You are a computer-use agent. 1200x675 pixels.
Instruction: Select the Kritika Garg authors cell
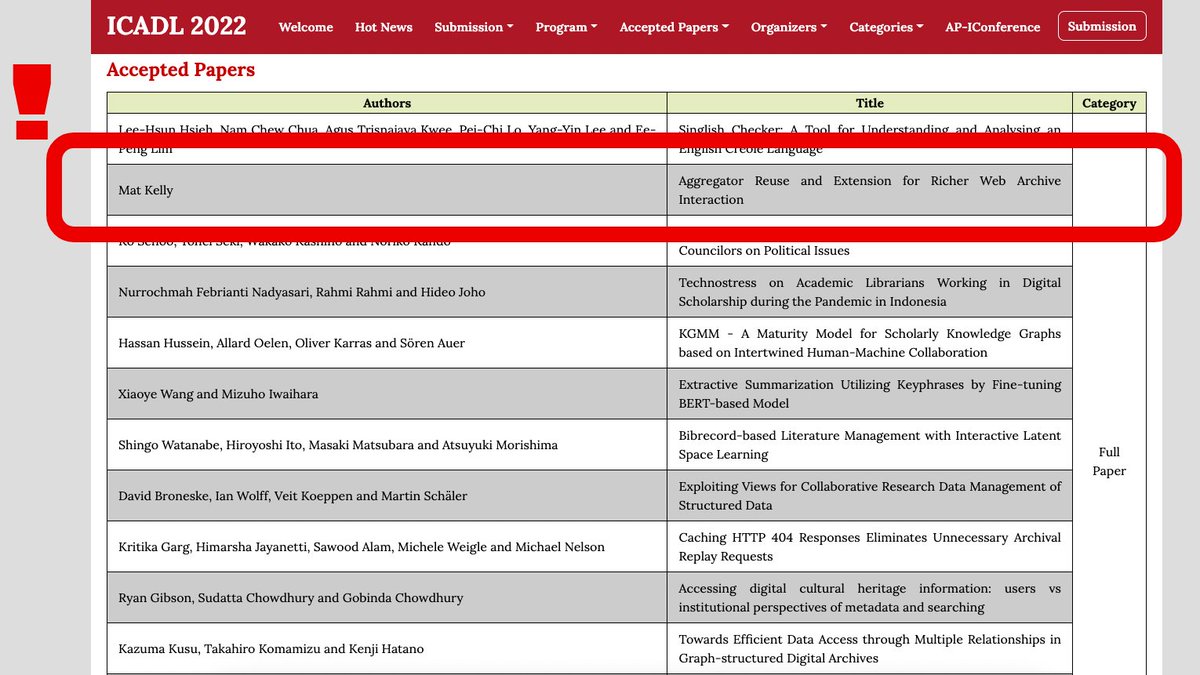(387, 547)
